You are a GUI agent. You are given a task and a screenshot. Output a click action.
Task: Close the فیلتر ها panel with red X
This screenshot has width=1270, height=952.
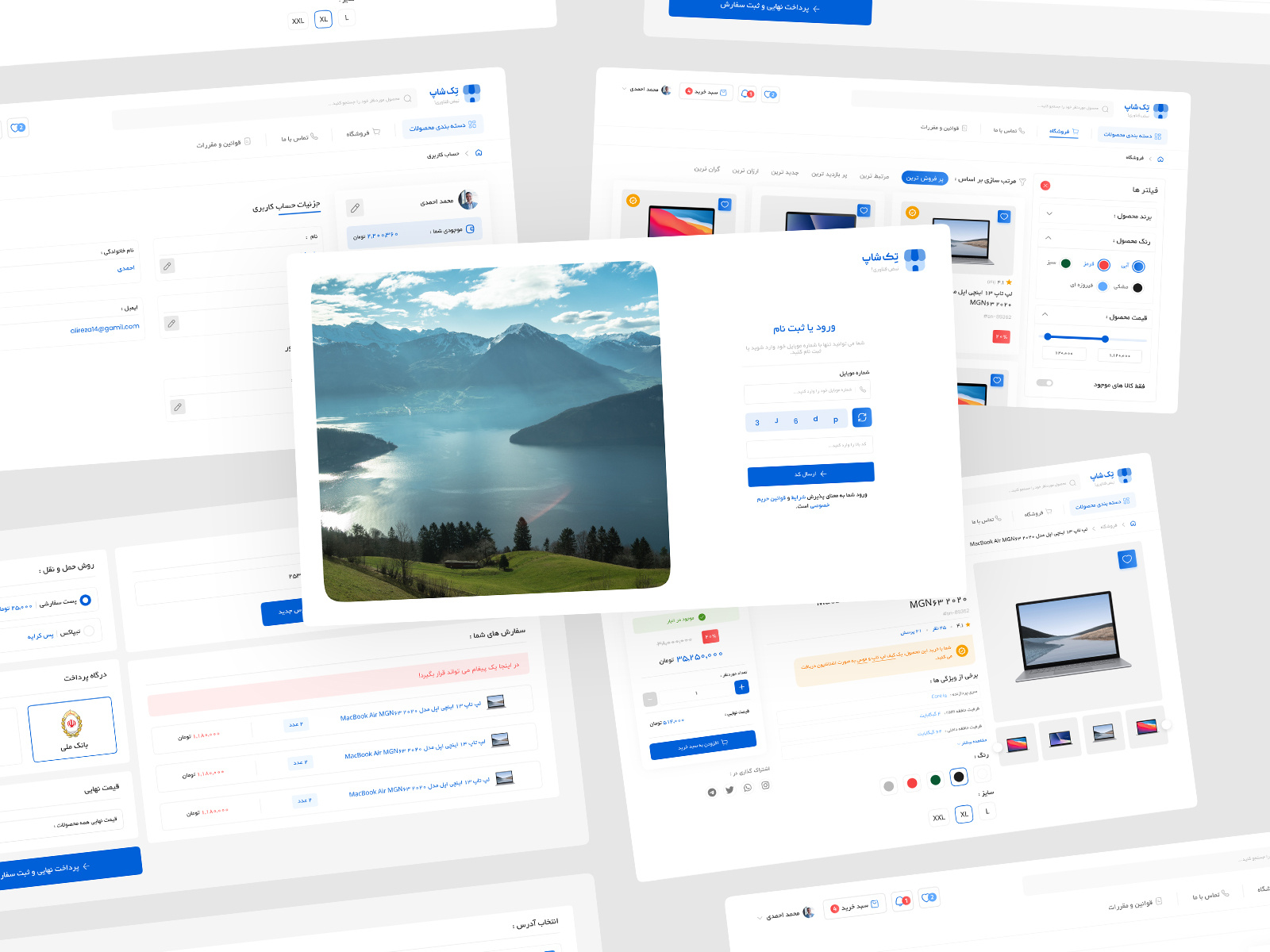(x=1045, y=186)
